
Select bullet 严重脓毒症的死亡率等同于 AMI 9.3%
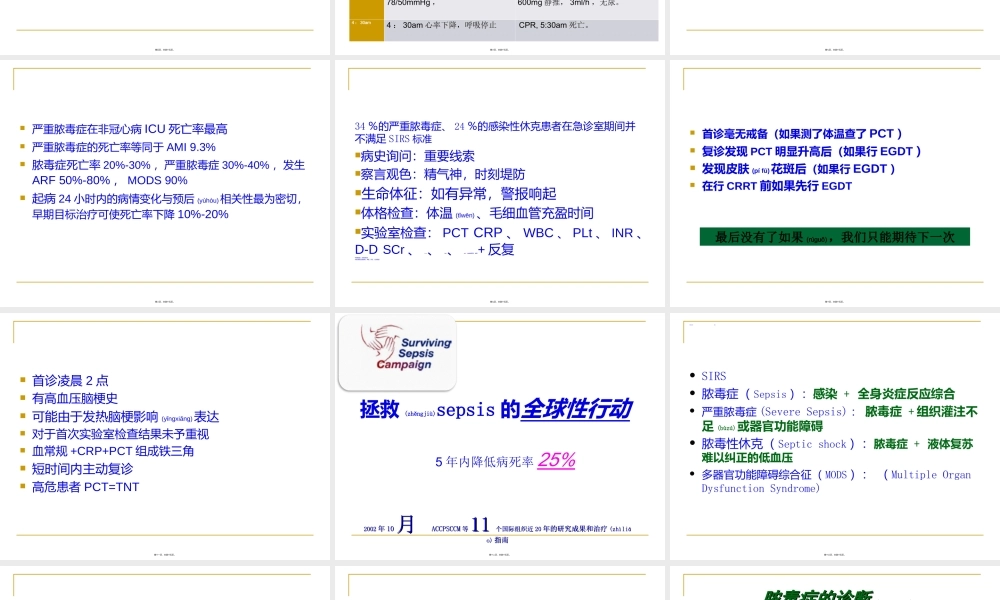point(124,147)
